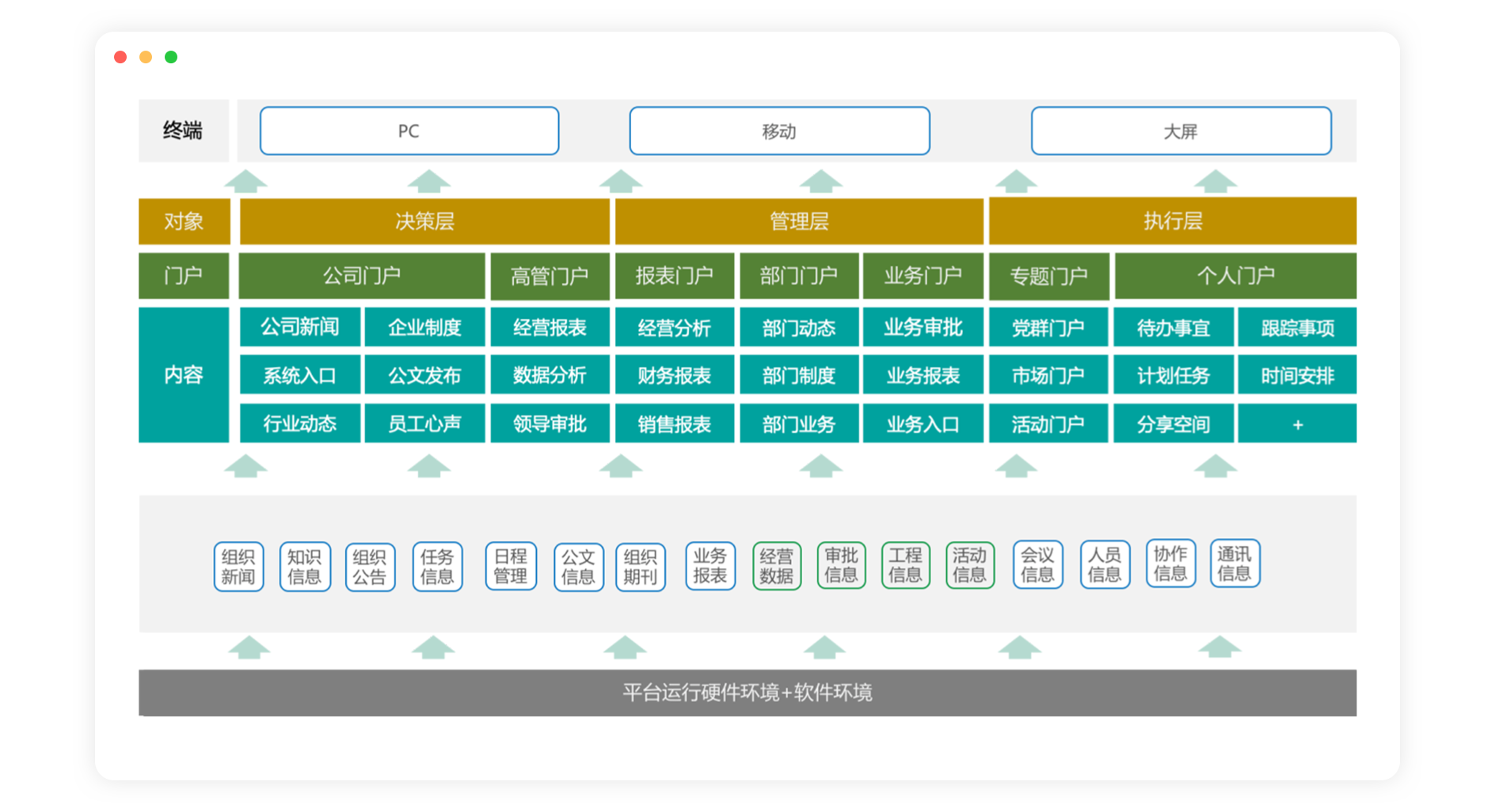Open the 会议信息 info box

(x=1037, y=565)
